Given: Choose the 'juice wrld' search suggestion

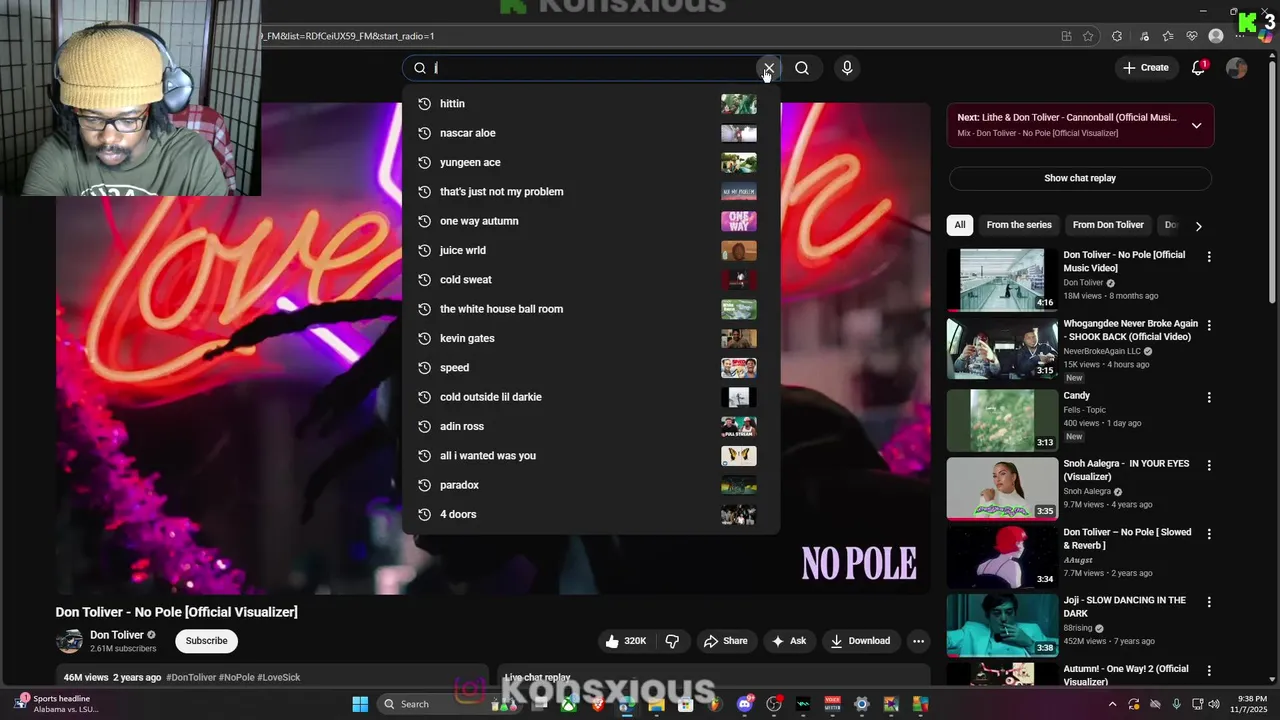Looking at the screenshot, I should tap(590, 250).
